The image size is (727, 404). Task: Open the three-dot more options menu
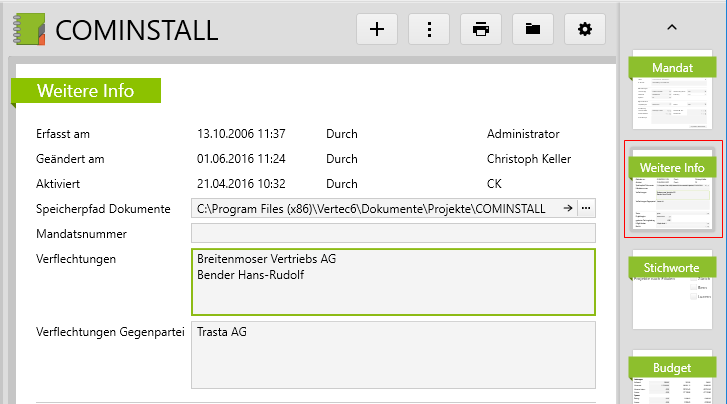429,29
